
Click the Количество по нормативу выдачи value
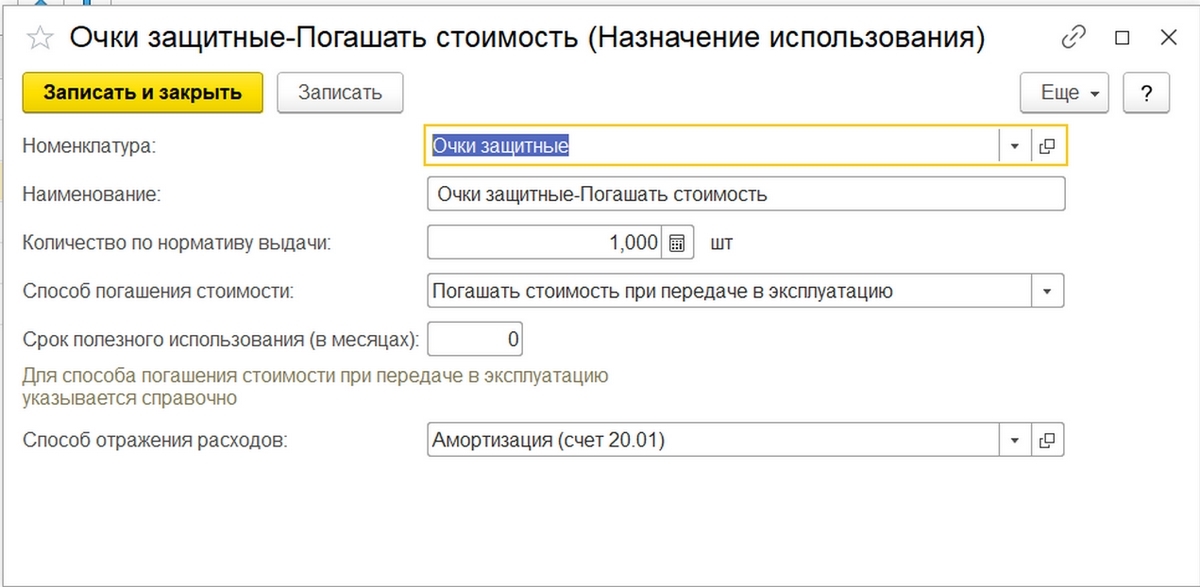point(545,243)
